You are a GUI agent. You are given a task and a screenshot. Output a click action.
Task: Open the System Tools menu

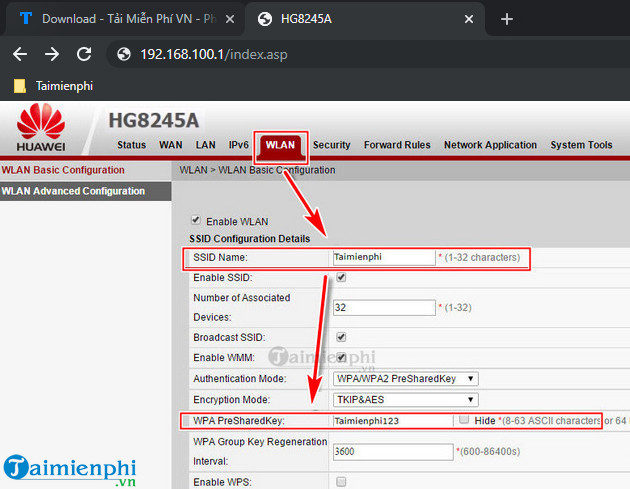tap(581, 145)
